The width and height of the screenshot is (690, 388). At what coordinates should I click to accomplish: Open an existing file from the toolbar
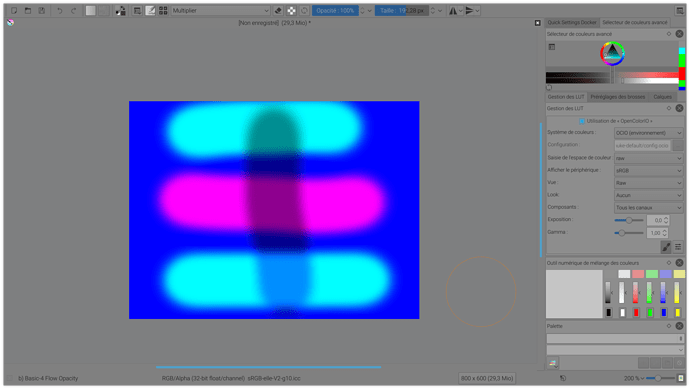[x=28, y=11]
